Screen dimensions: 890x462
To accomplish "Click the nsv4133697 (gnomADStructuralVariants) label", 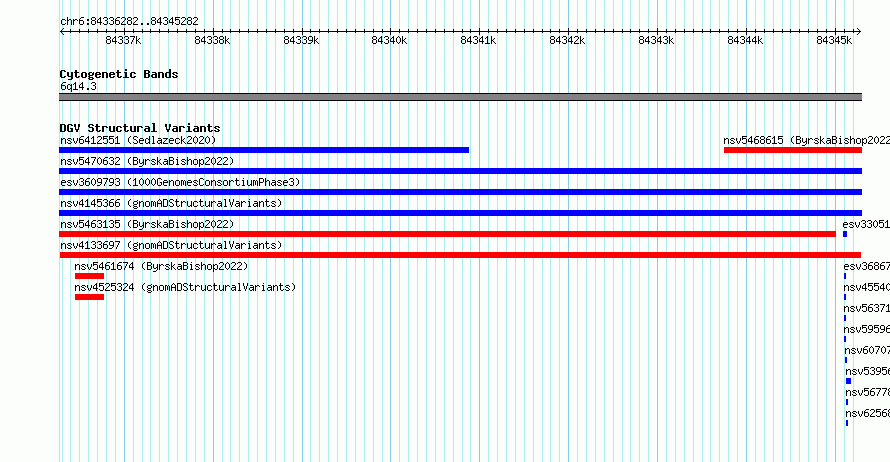I will click(171, 245).
